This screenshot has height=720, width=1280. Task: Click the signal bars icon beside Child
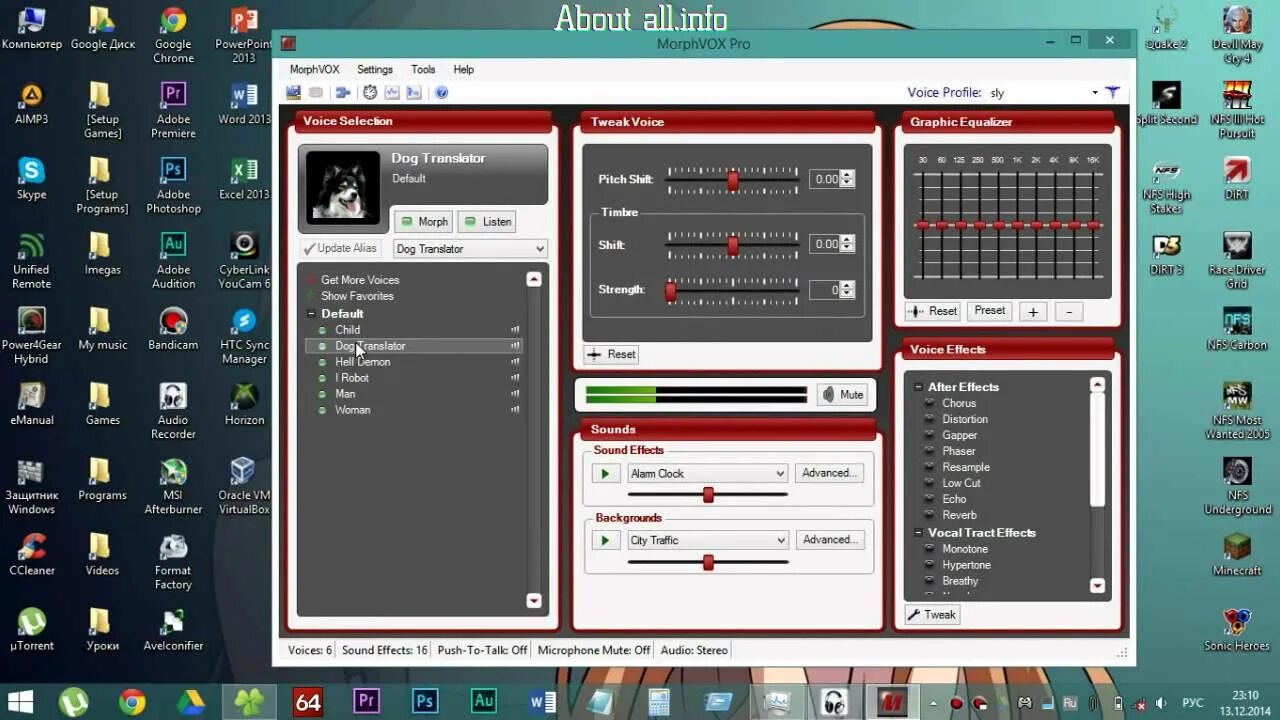click(516, 330)
